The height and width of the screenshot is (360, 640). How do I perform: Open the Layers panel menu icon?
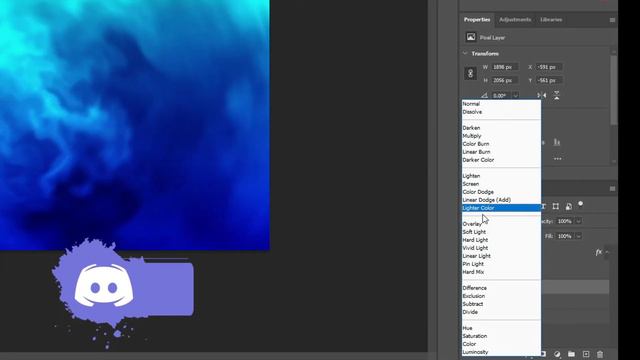(612, 189)
